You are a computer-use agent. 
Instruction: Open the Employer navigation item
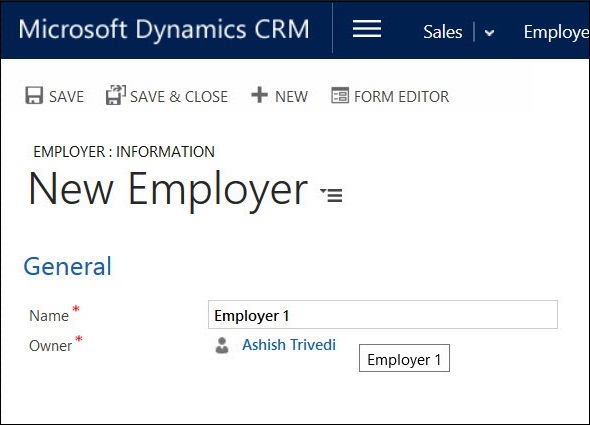[x=557, y=33]
